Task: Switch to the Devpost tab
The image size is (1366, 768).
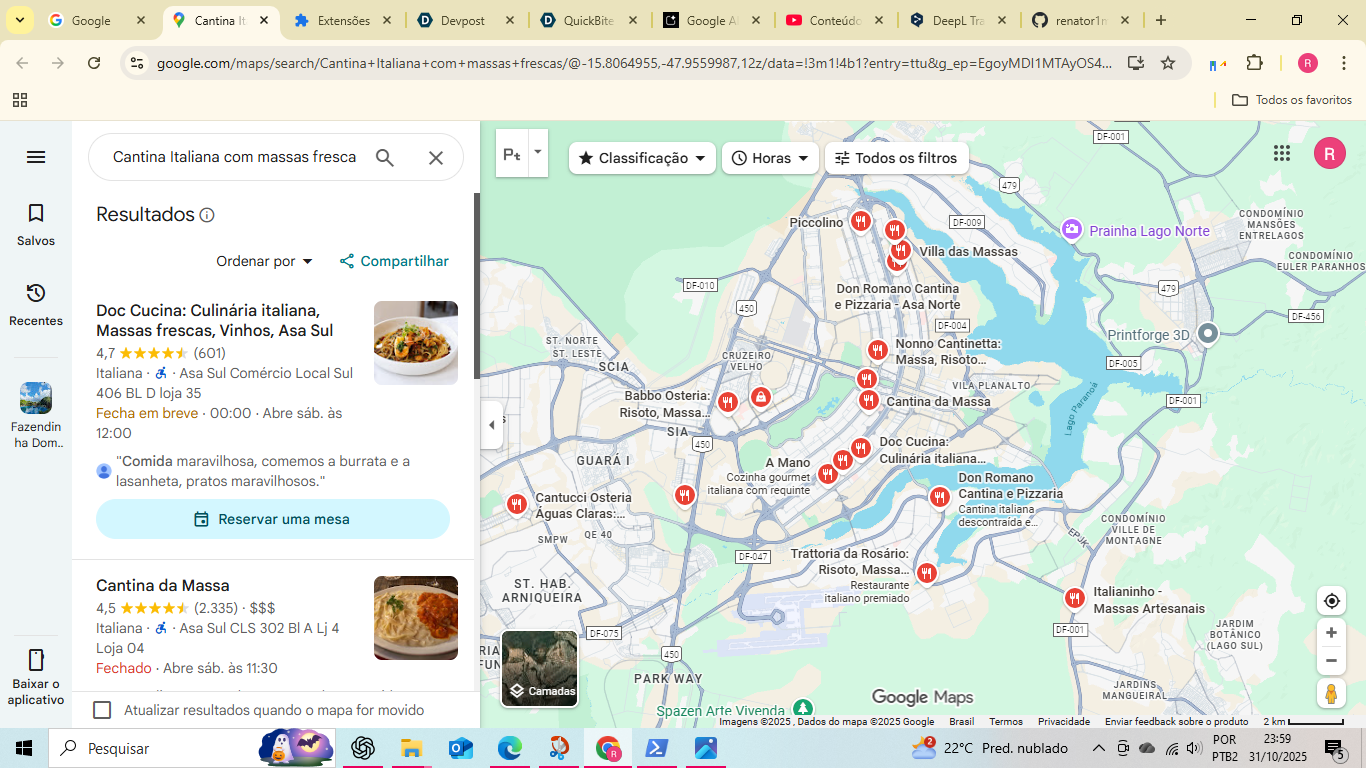Action: tap(466, 20)
